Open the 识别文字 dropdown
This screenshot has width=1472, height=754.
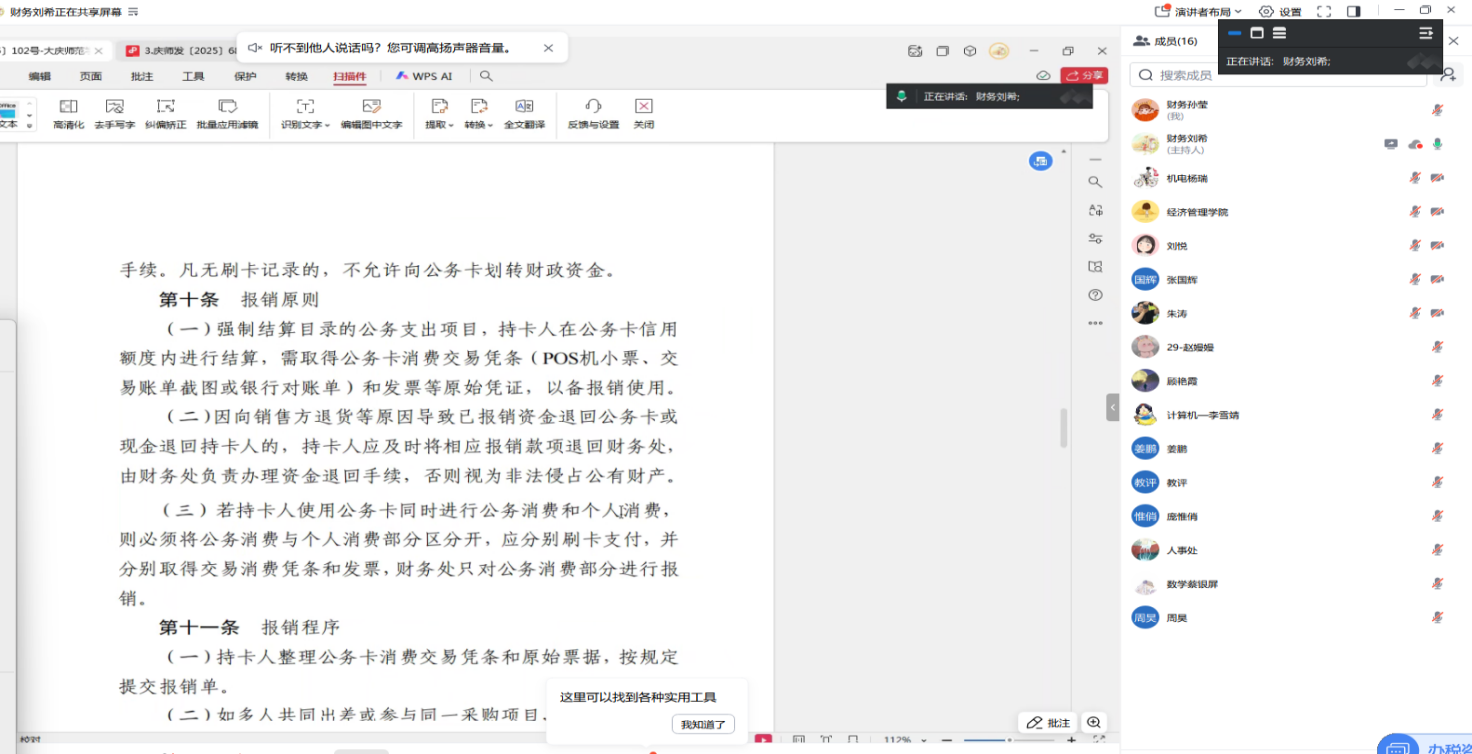305,113
